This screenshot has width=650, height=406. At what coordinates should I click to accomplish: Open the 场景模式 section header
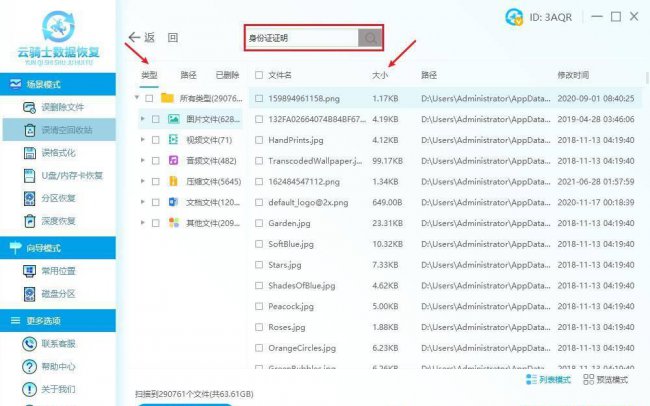[58, 84]
